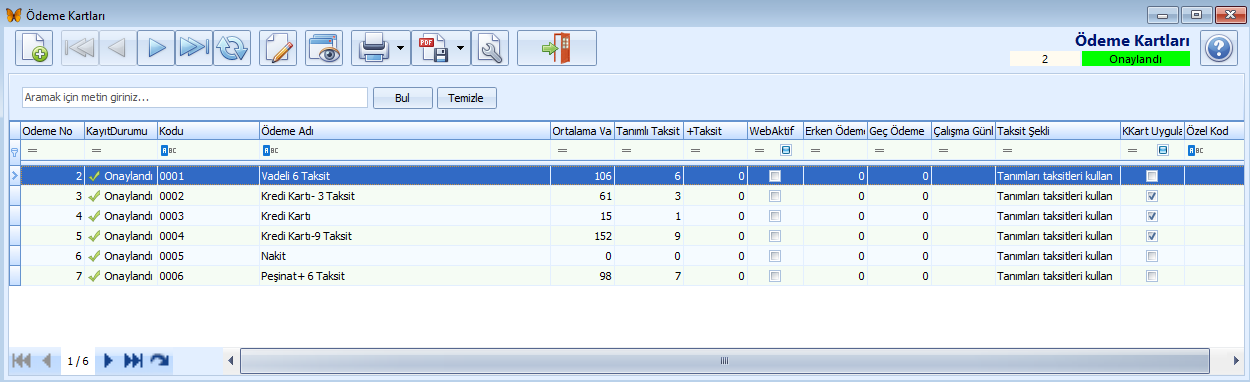Select the 'Nakit' payment name cell

pyautogui.click(x=404, y=256)
